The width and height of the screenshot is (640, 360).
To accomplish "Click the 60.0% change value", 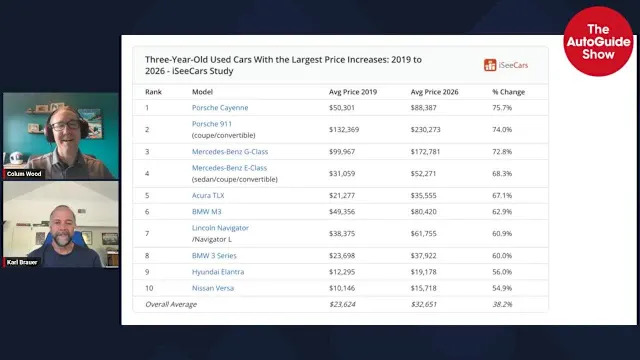I will pos(502,256).
